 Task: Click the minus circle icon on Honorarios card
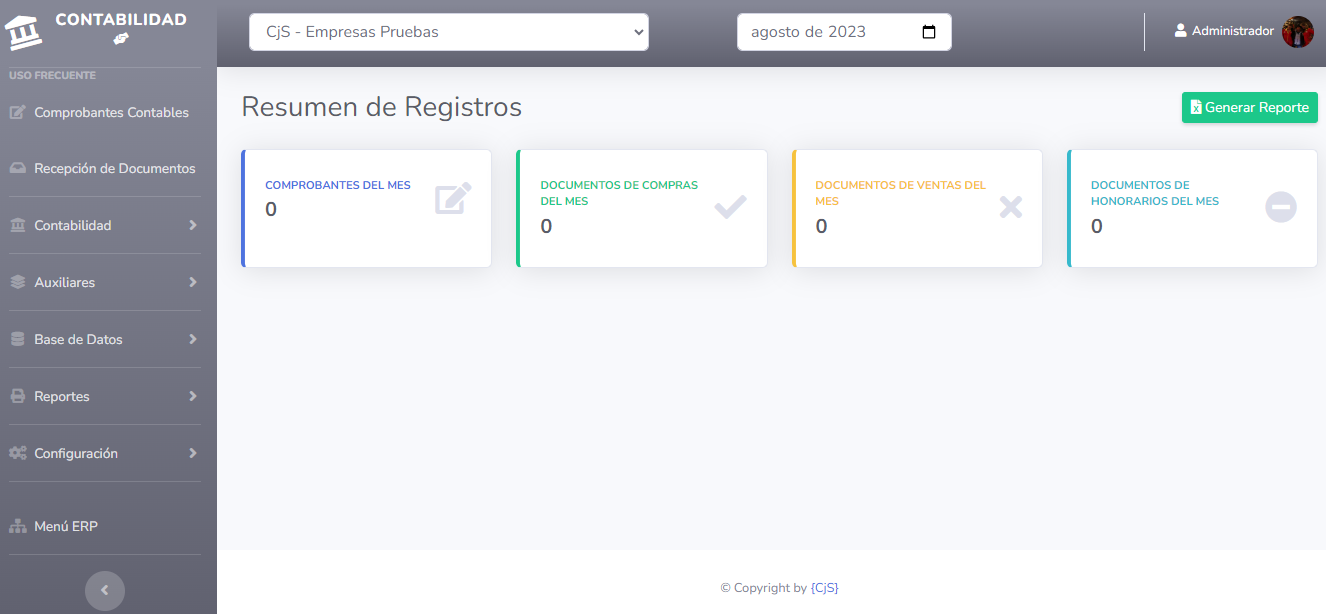click(1280, 207)
